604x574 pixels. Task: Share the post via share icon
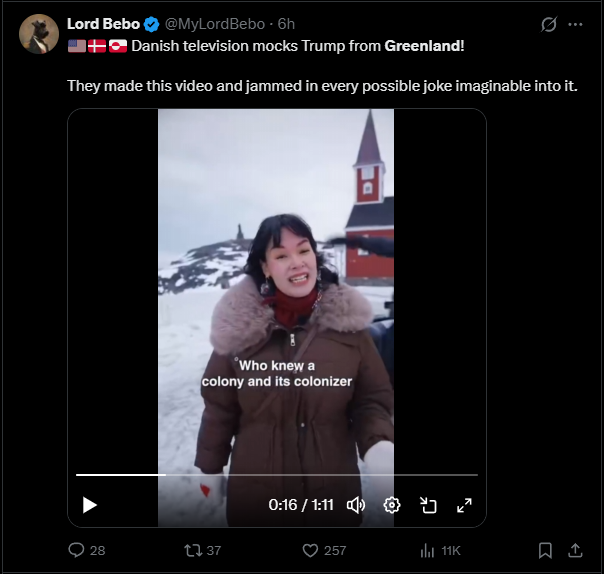[575, 550]
